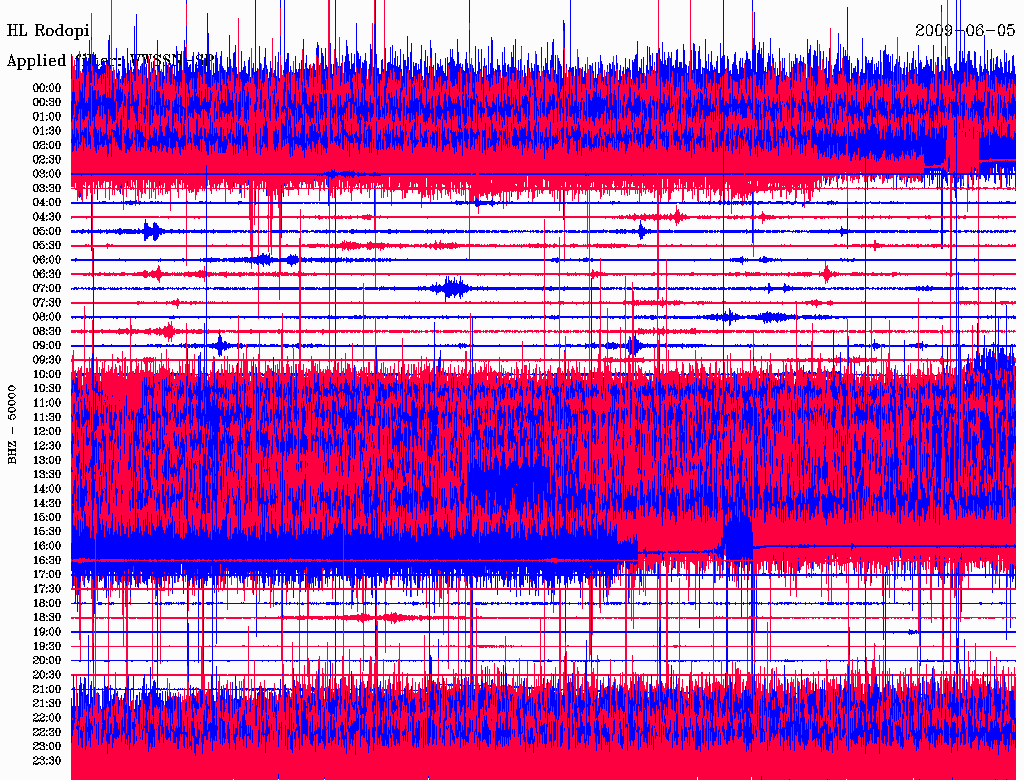Select the 20:00 time label
This screenshot has height=780, width=1024.
pyautogui.click(x=47, y=661)
